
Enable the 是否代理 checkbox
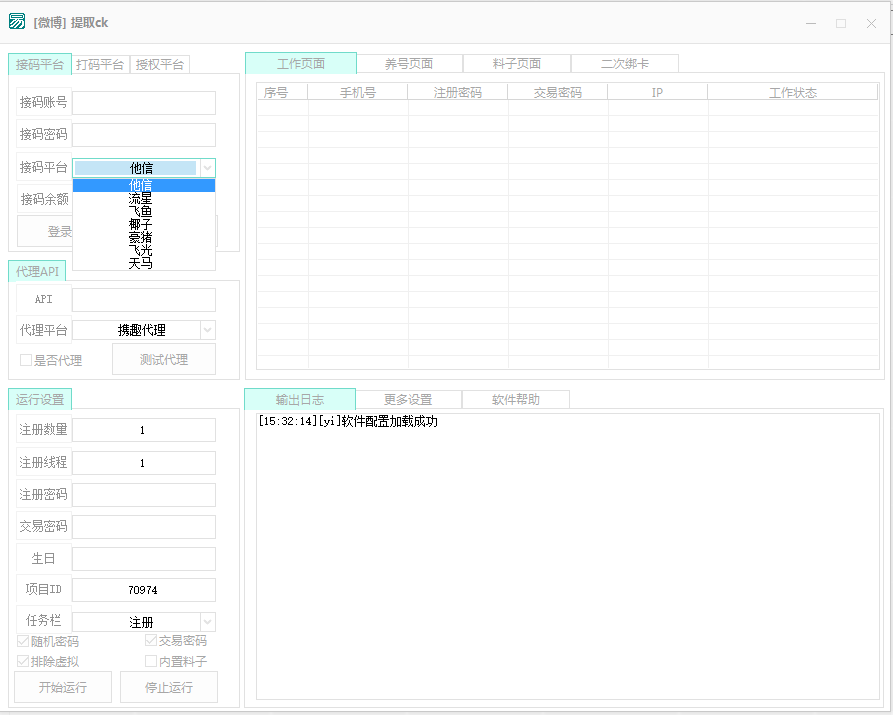[x=27, y=360]
